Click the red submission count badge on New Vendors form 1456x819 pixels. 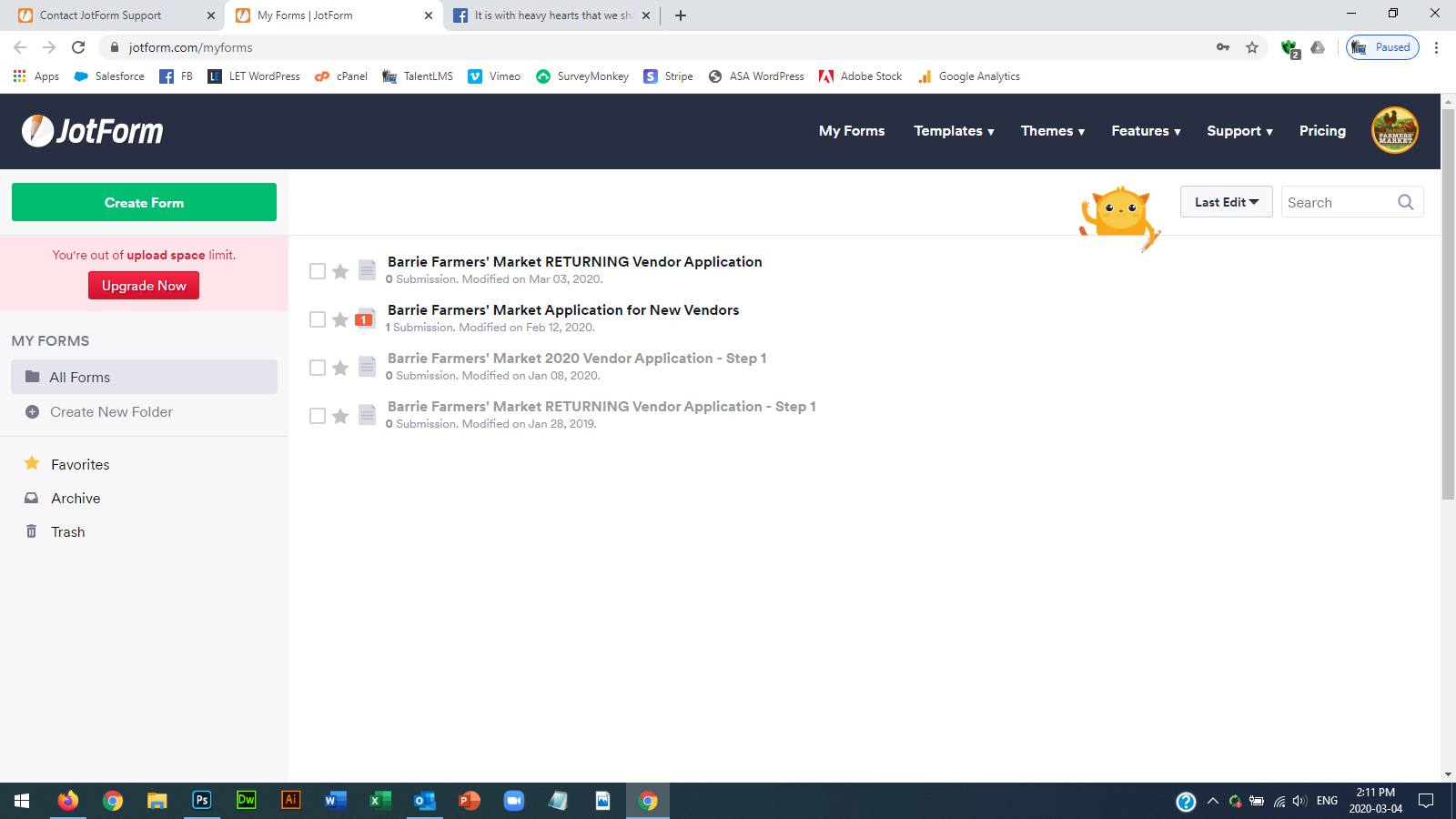(364, 319)
